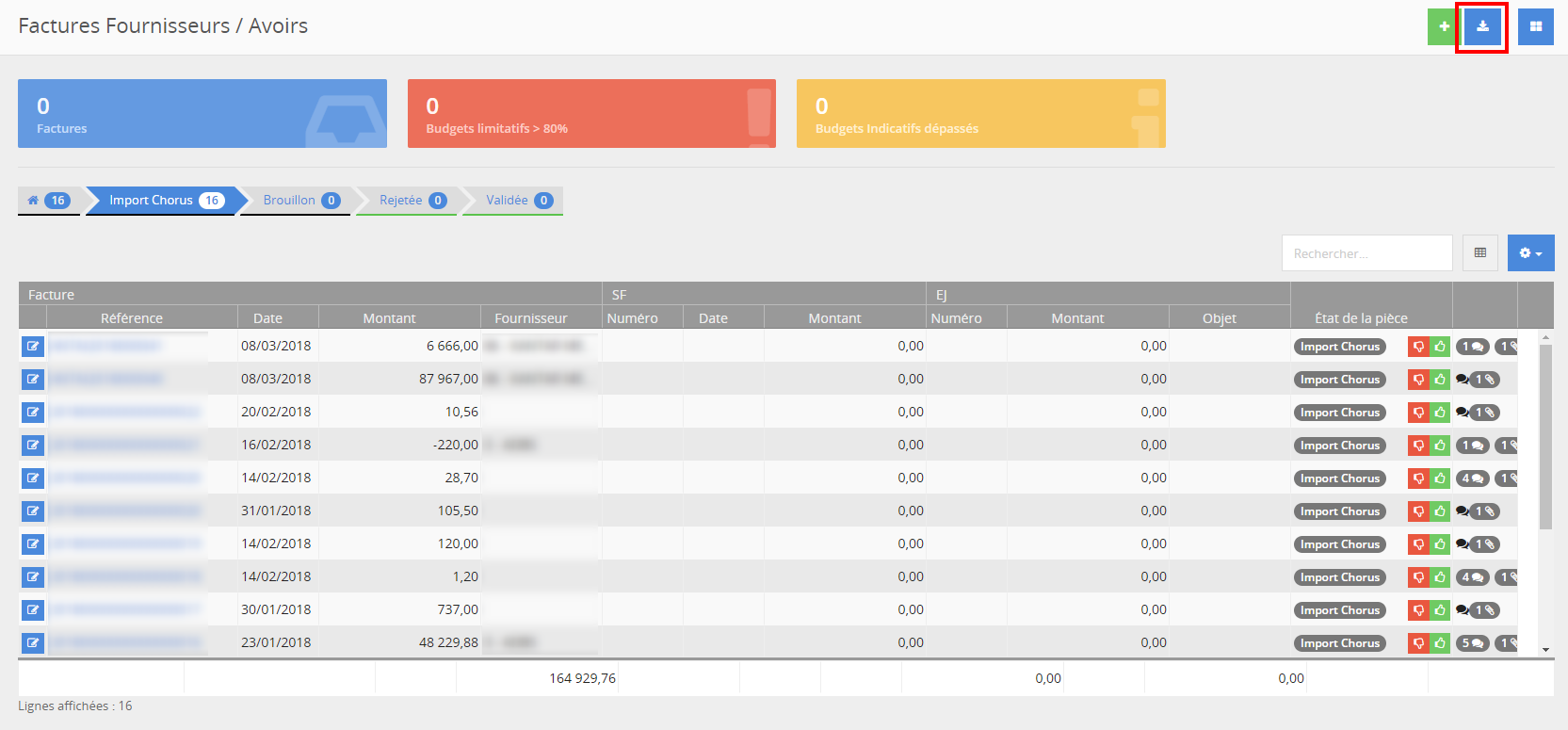Open edit icon for 6 666,00 invoice row

33,347
